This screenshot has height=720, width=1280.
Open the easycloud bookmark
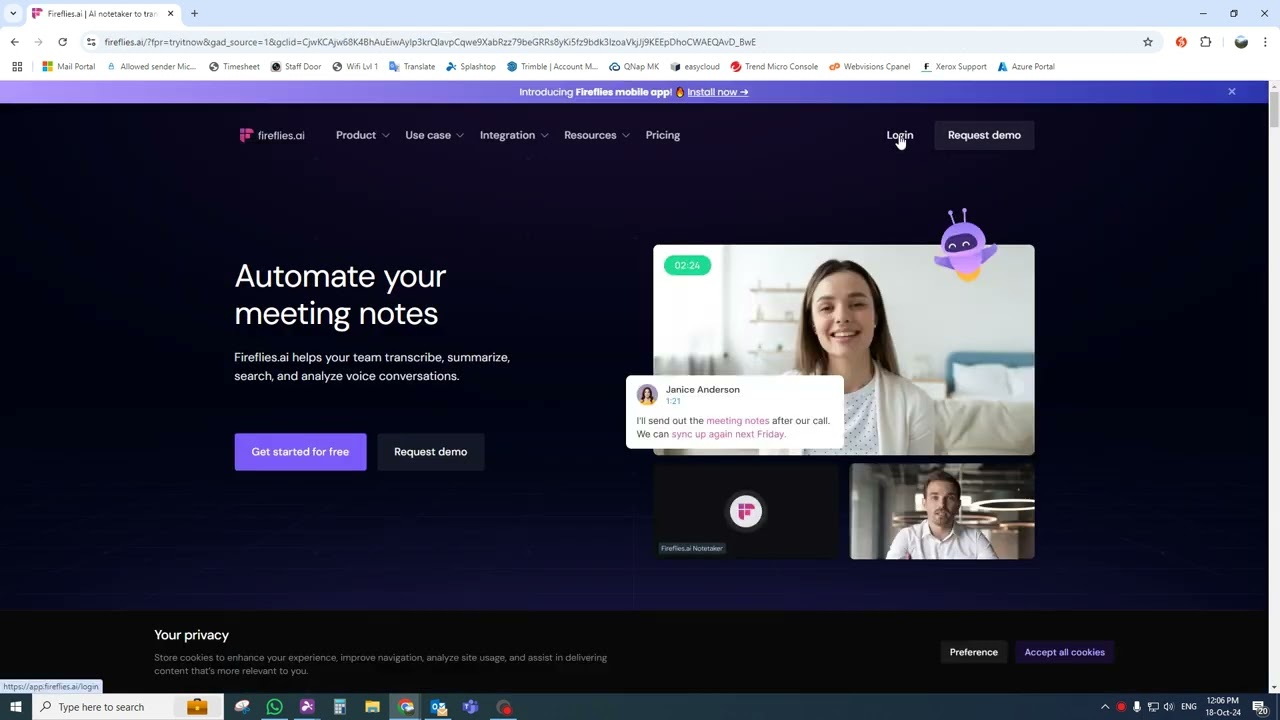click(x=695, y=67)
